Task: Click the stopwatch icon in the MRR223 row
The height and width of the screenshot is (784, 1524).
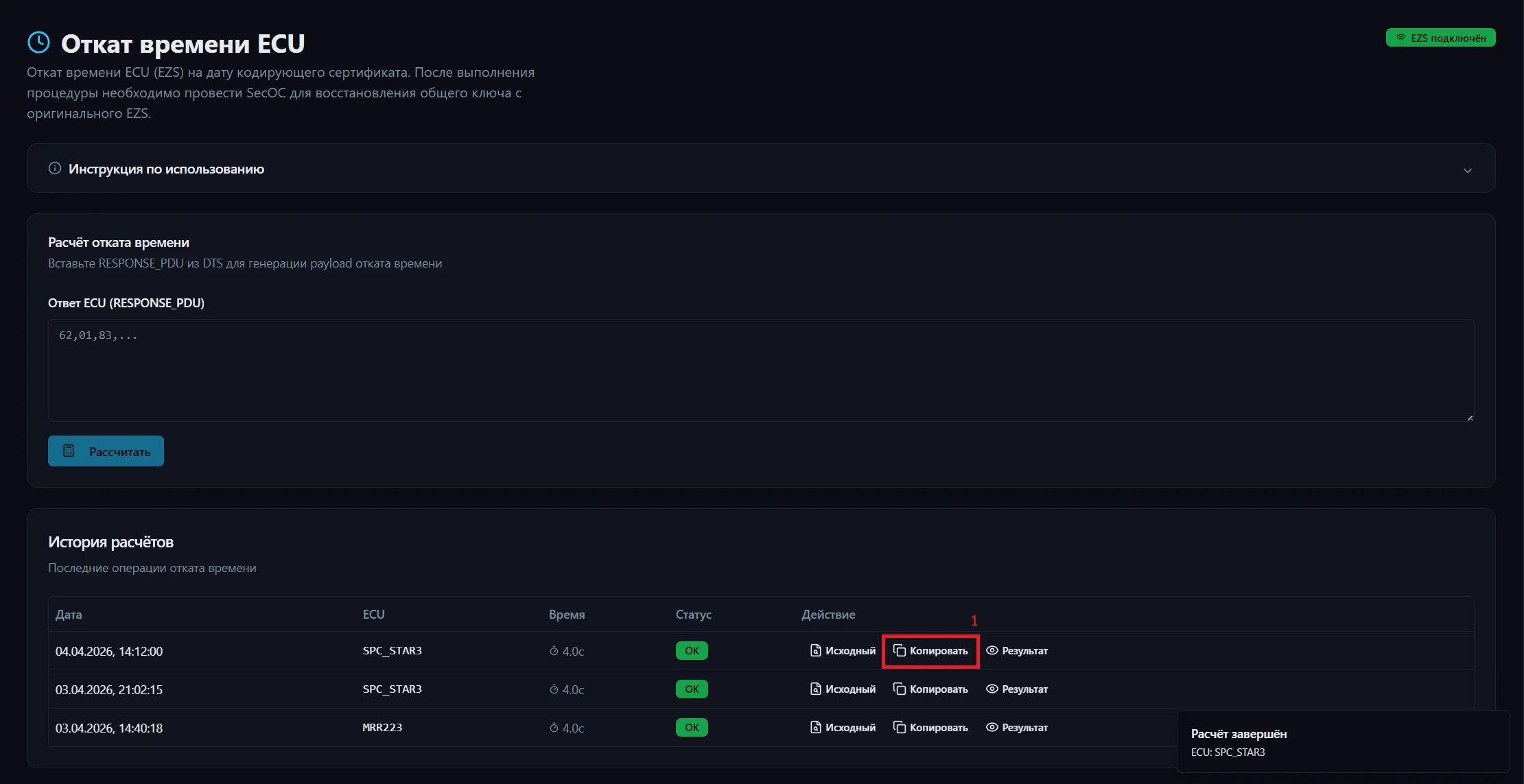Action: 554,728
